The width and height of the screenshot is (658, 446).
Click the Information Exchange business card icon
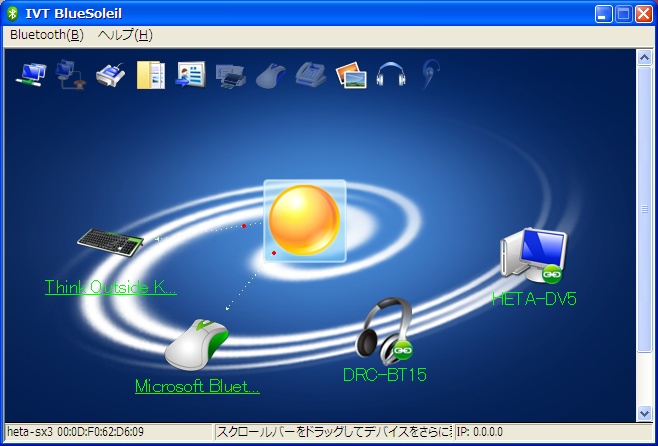coord(191,75)
